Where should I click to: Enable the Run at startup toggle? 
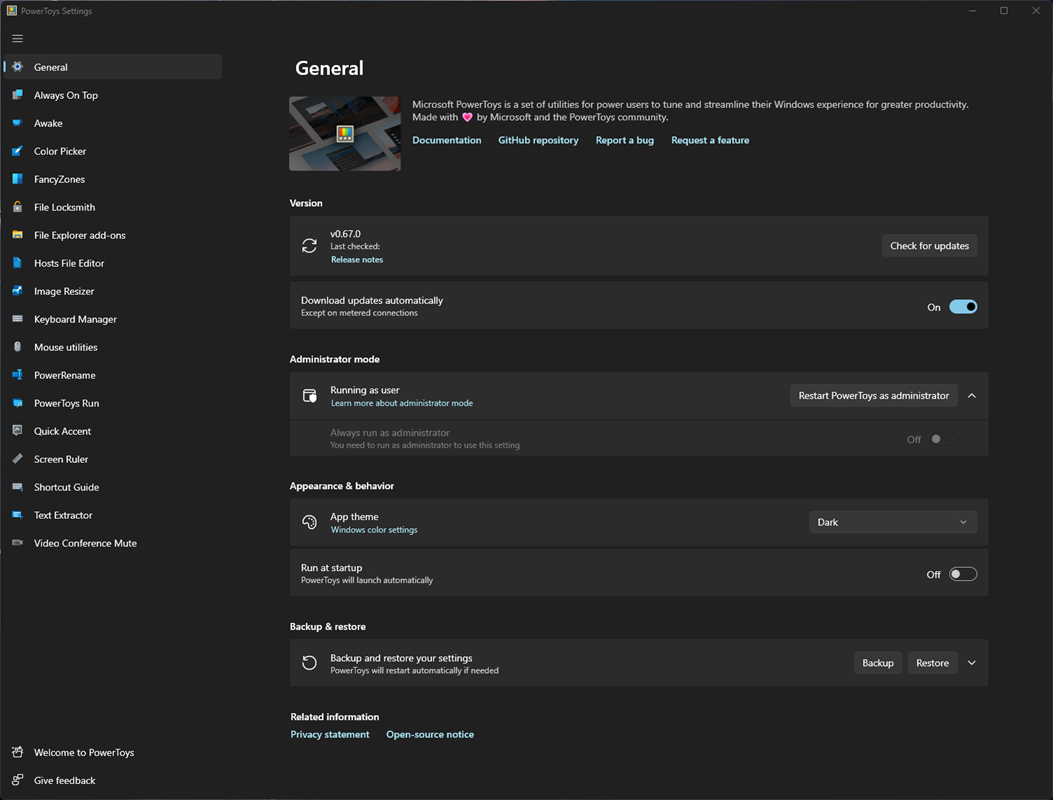pyautogui.click(x=963, y=574)
